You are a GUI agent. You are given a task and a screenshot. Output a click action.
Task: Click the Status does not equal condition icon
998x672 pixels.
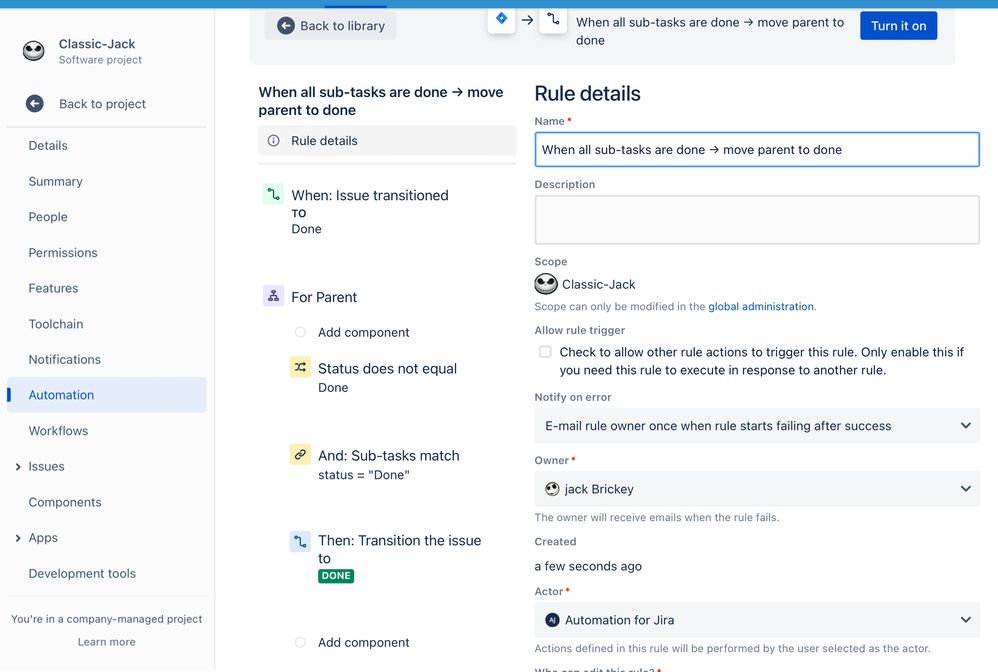point(300,367)
